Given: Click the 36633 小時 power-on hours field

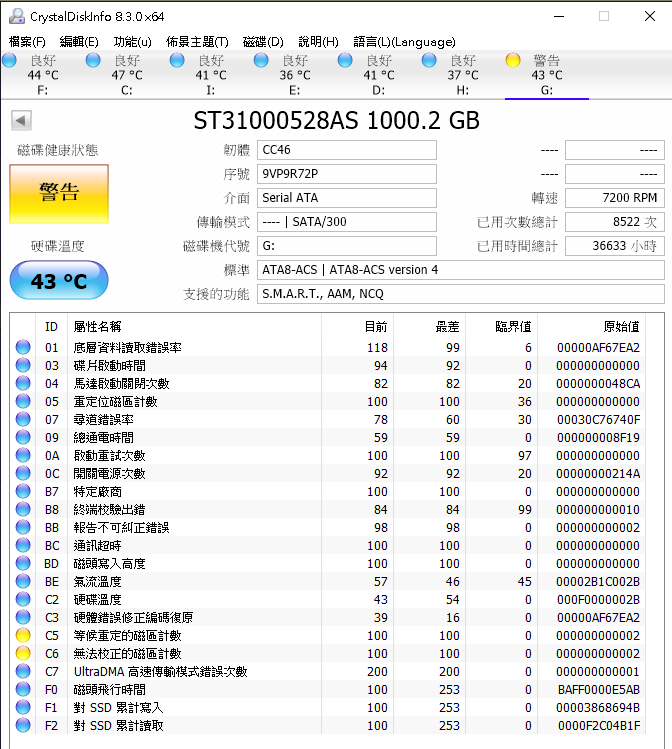Looking at the screenshot, I should [x=615, y=246].
